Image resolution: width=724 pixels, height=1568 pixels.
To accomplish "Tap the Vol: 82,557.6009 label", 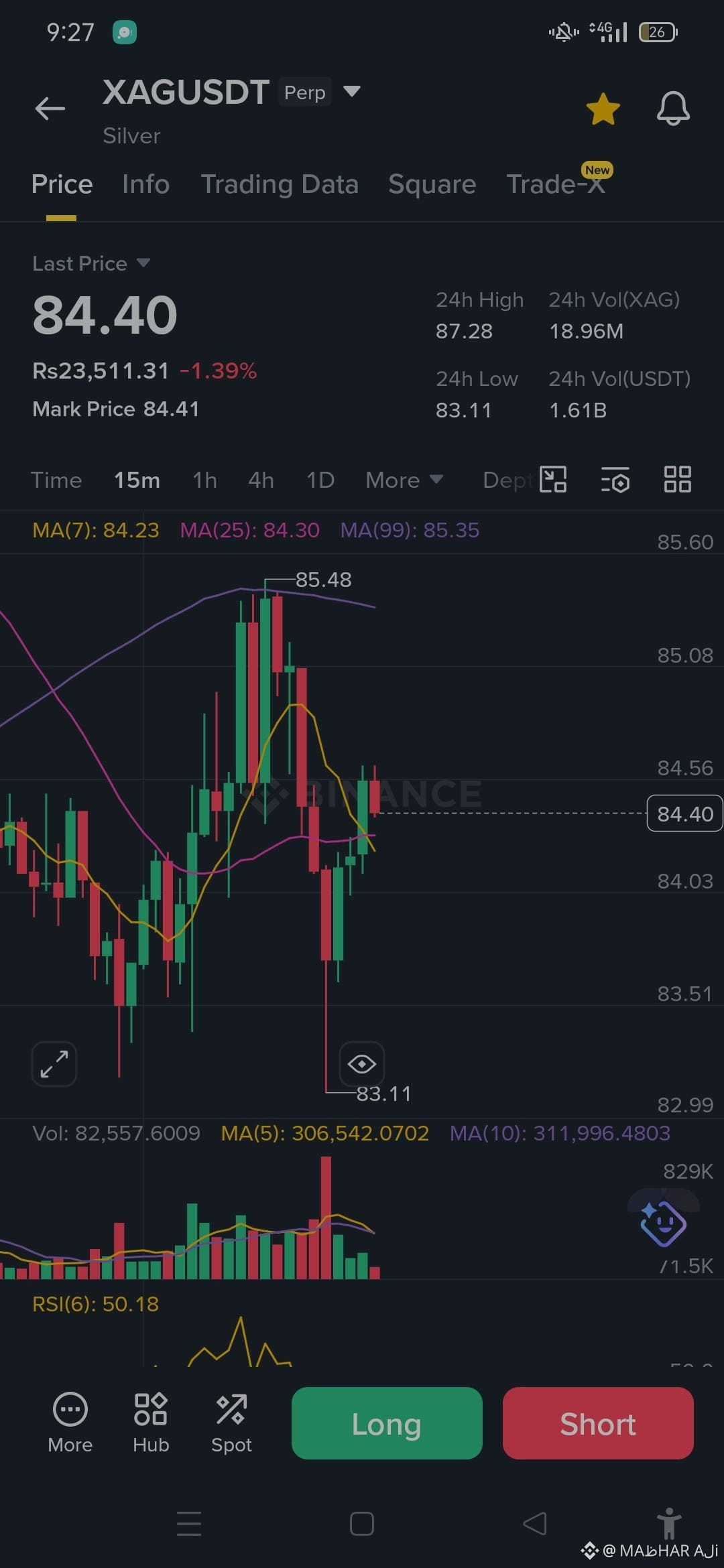I will pos(116,1133).
